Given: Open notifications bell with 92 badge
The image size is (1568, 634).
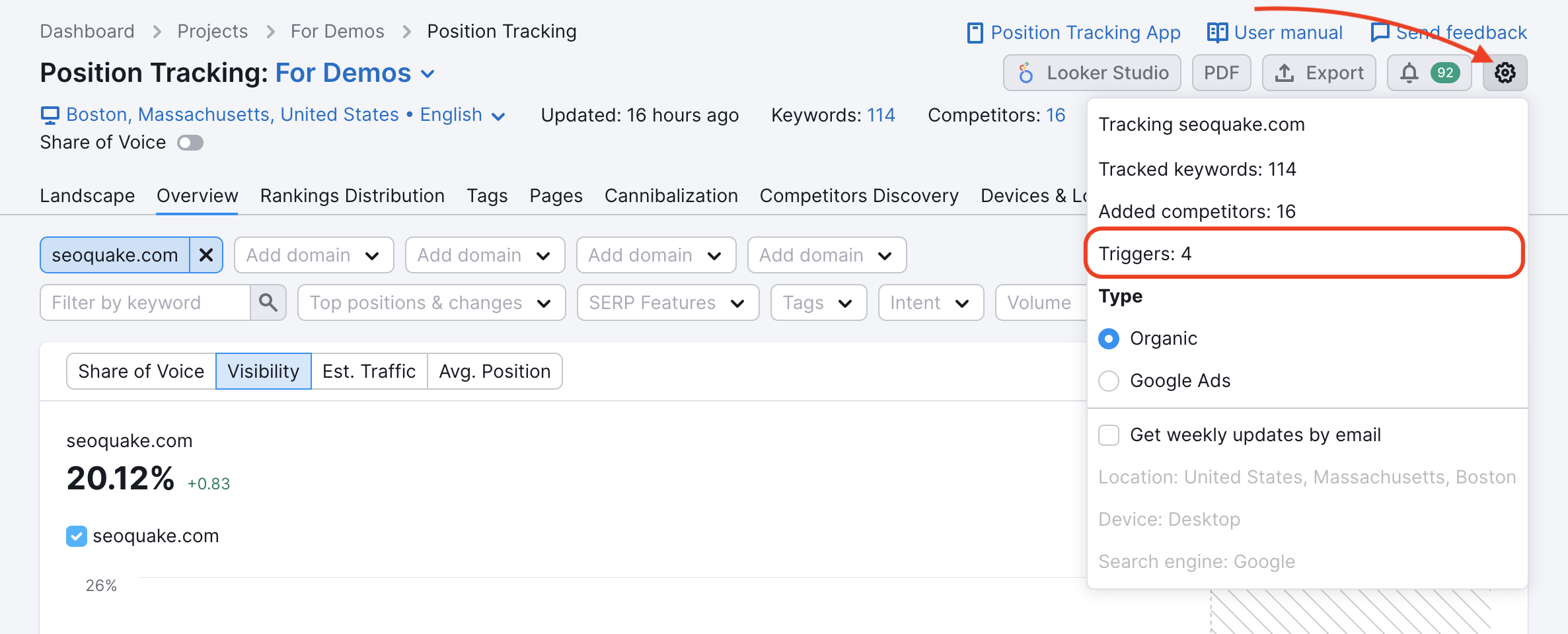Looking at the screenshot, I should coord(1429,73).
